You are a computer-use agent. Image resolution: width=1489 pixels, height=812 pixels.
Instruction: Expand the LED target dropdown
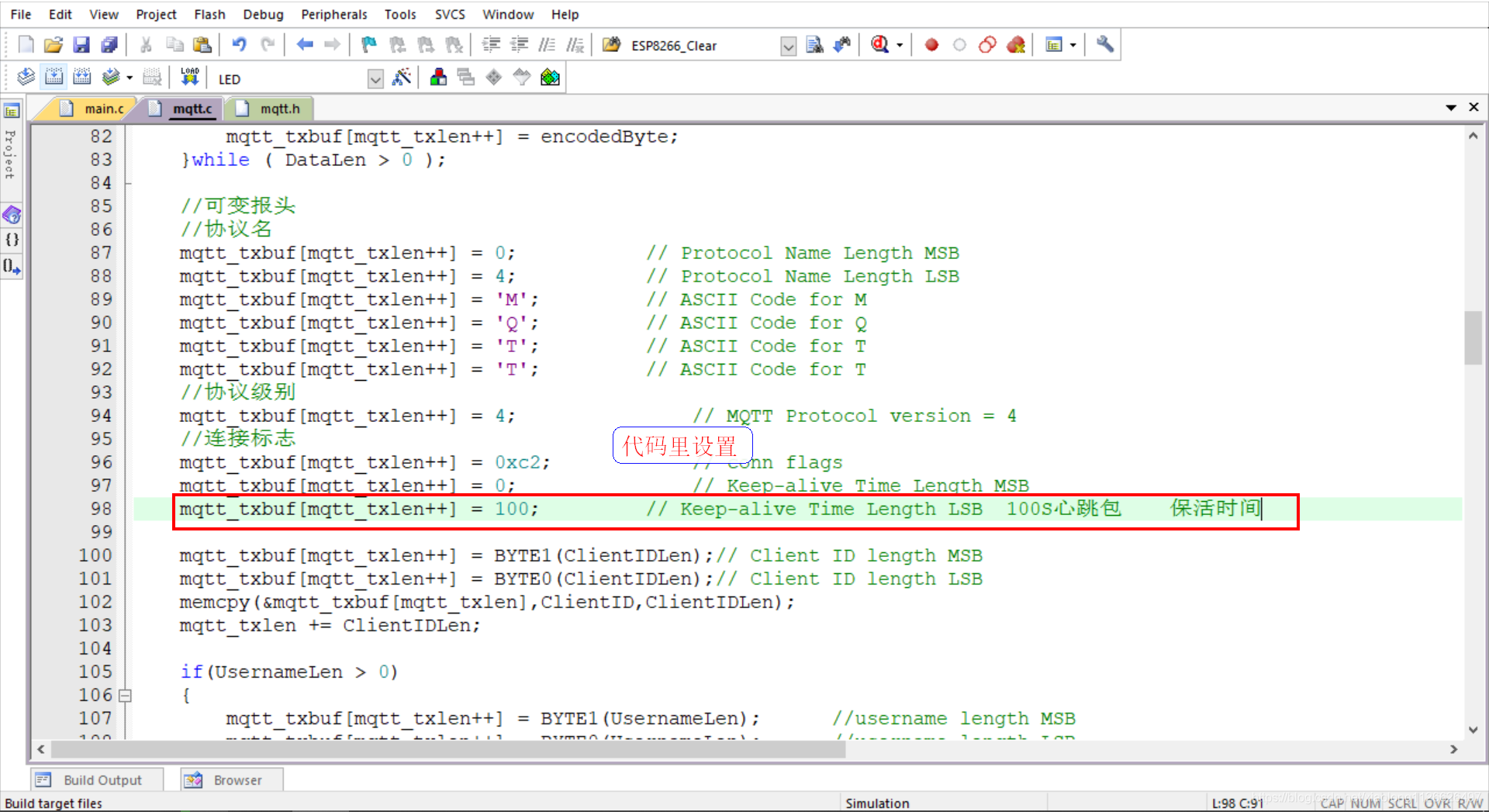coord(375,79)
